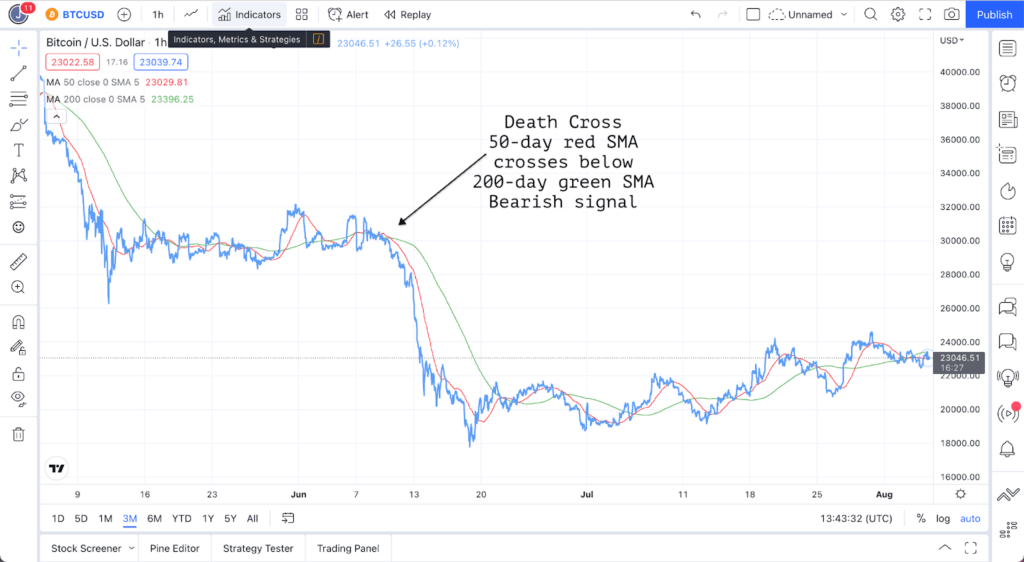
Task: Select the zoom in tool
Action: tap(18, 287)
